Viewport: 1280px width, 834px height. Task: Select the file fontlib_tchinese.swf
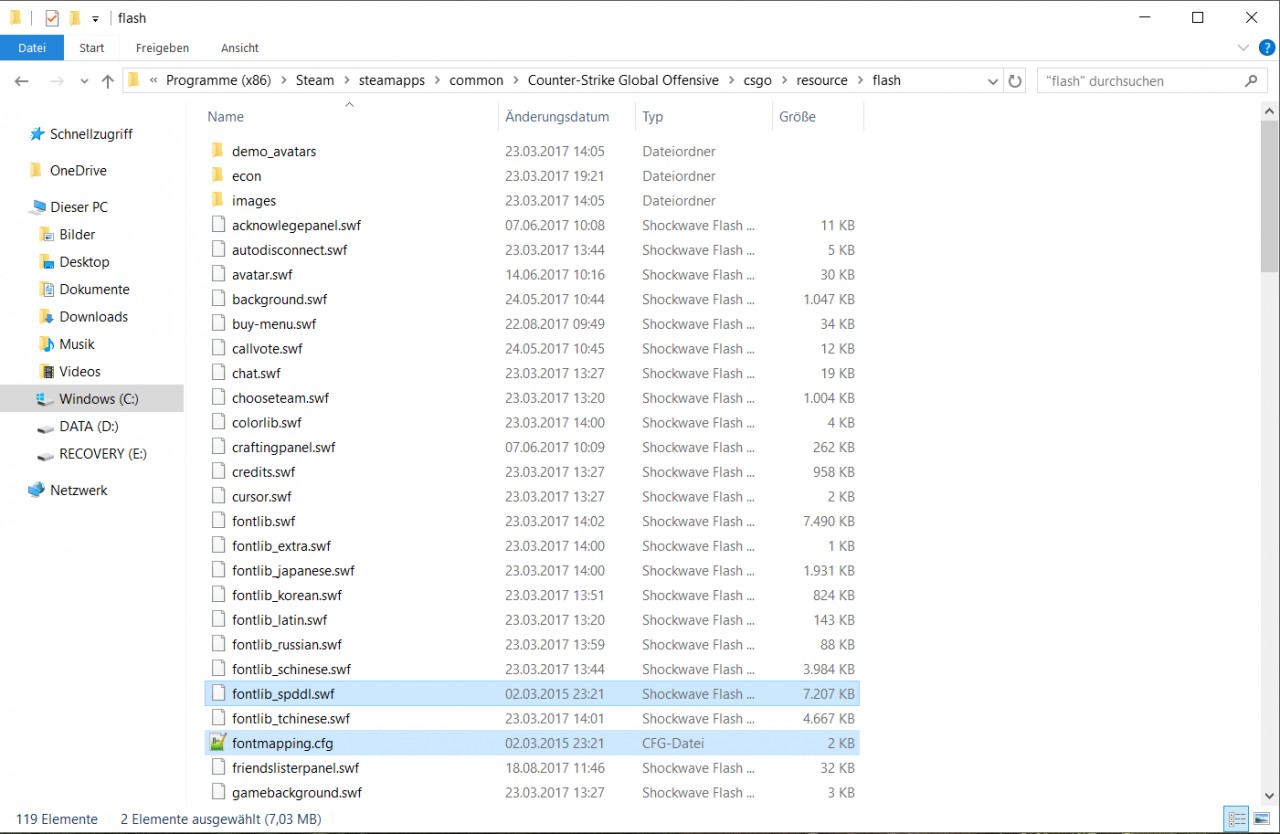click(x=291, y=718)
